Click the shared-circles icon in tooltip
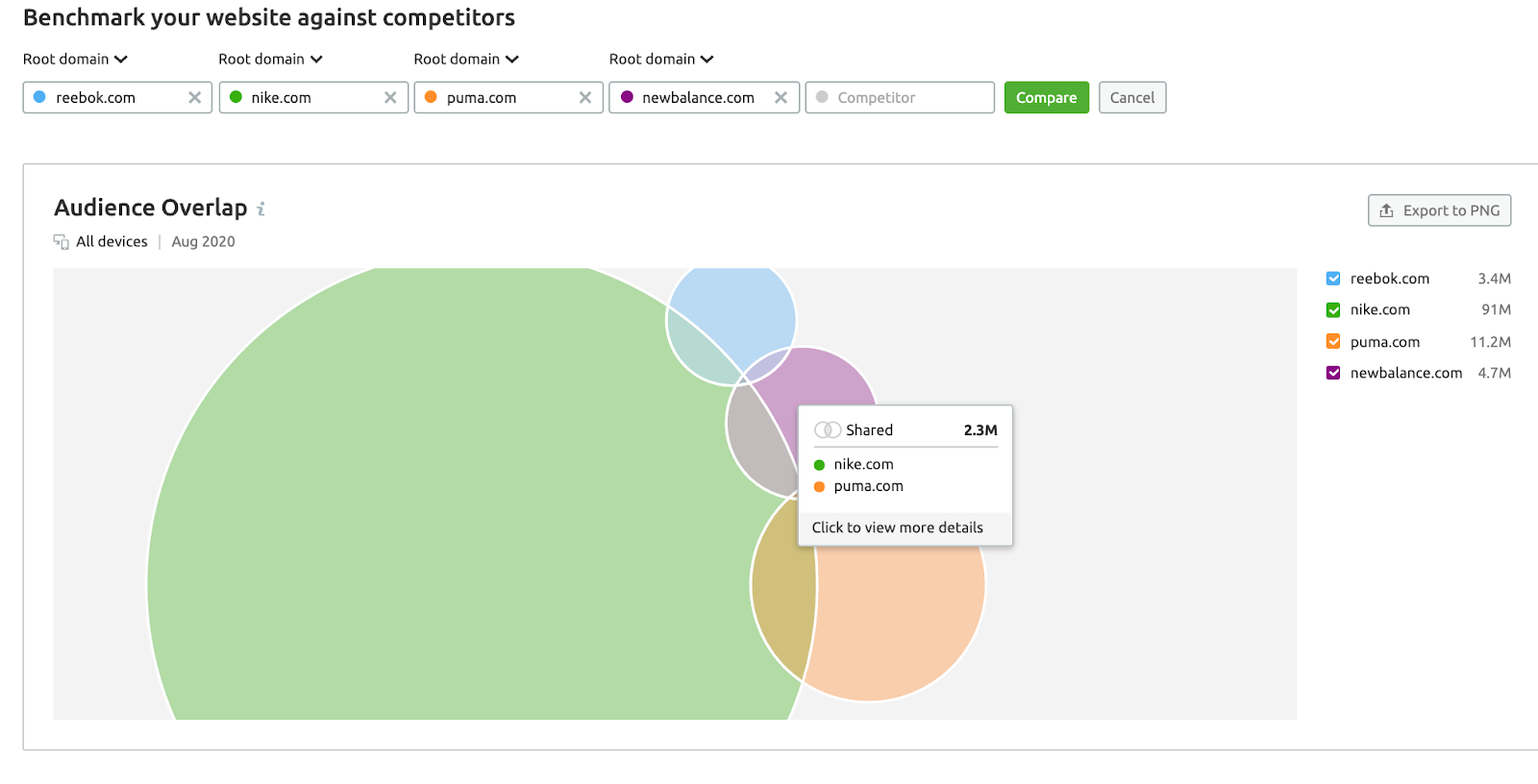Screen dimensions: 1538x784 (x=828, y=429)
